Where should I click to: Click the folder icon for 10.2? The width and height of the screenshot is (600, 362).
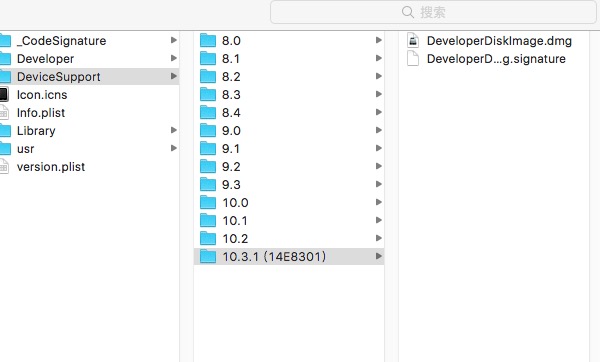pyautogui.click(x=208, y=238)
